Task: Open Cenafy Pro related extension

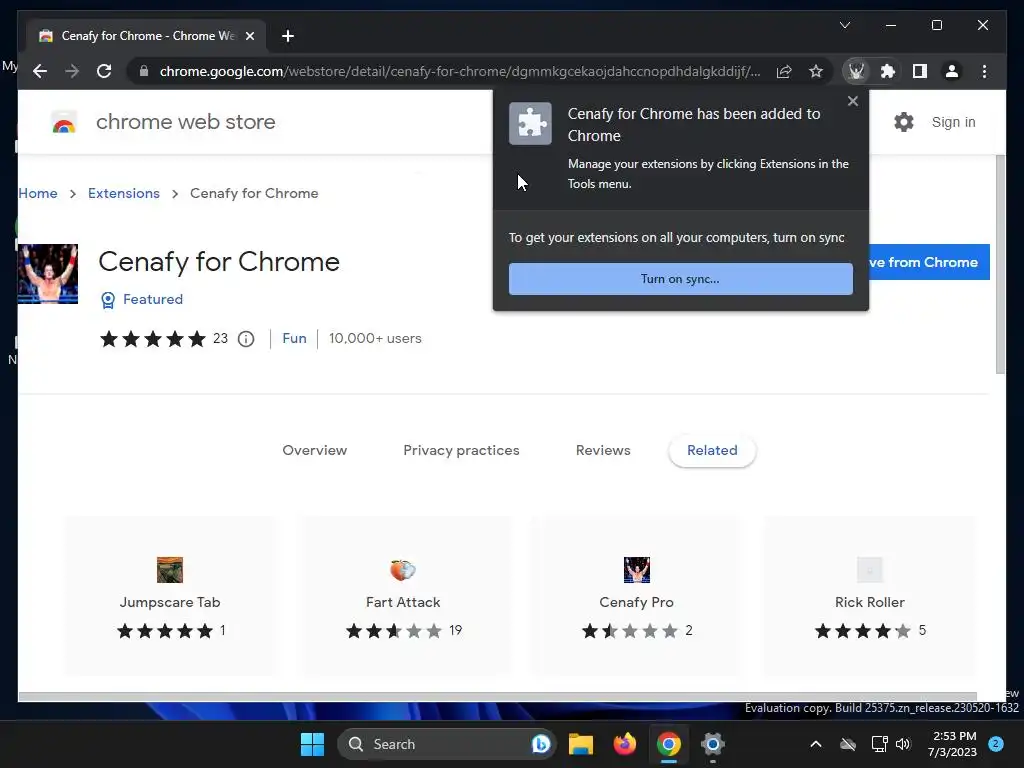Action: (x=637, y=596)
